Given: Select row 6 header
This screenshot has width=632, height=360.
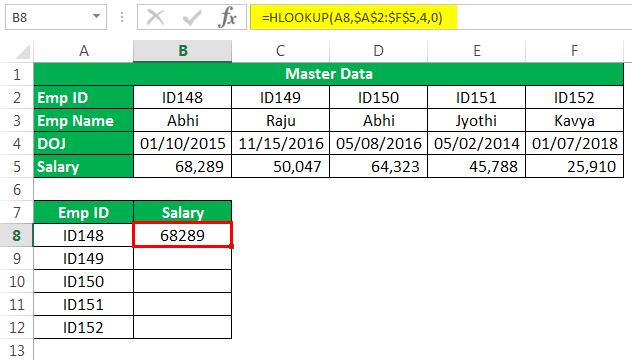Looking at the screenshot, I should tap(17, 189).
